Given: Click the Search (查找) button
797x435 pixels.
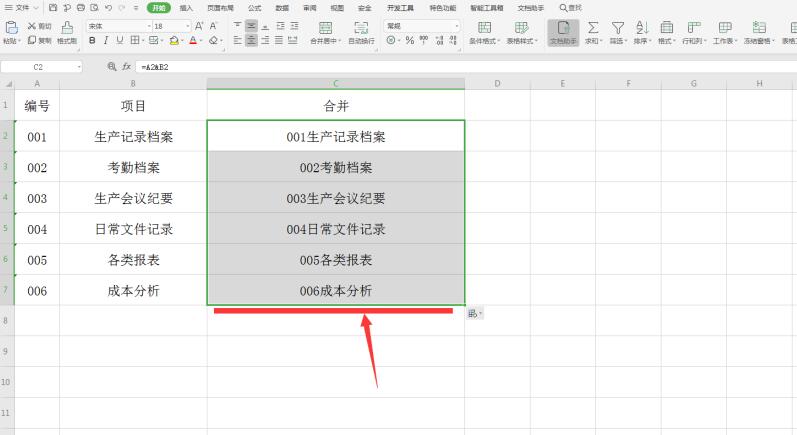Looking at the screenshot, I should coord(570,8).
